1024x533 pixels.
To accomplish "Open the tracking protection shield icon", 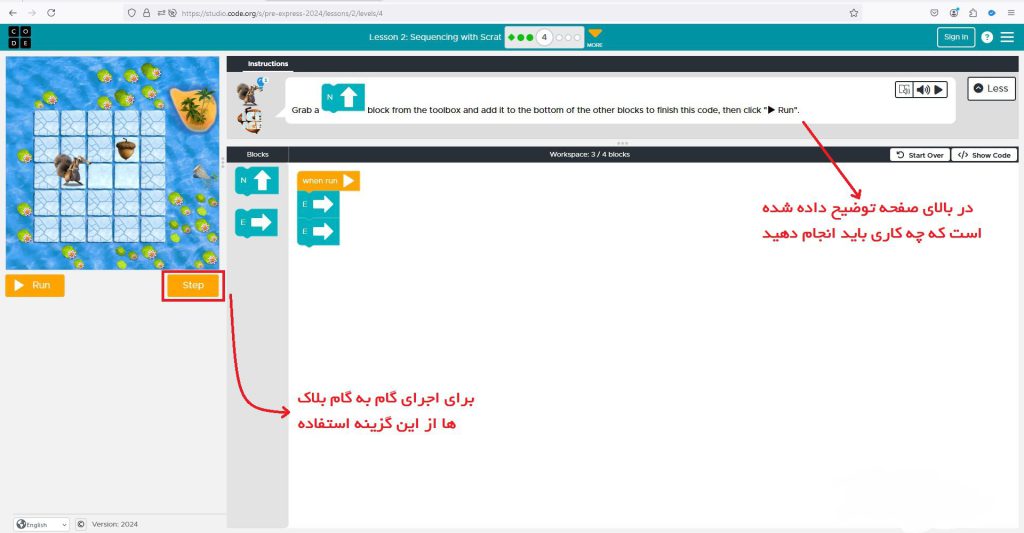I will [x=132, y=12].
